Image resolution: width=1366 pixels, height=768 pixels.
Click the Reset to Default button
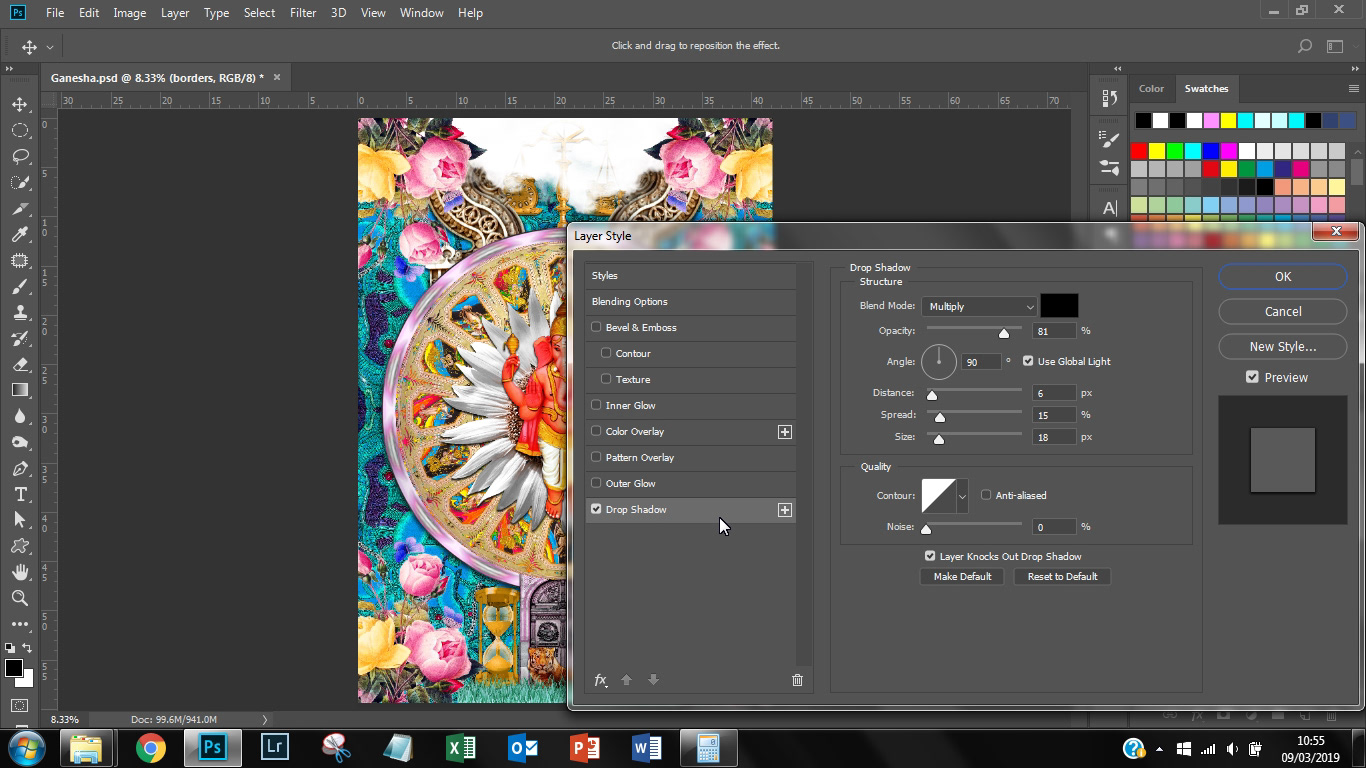[x=1062, y=576]
